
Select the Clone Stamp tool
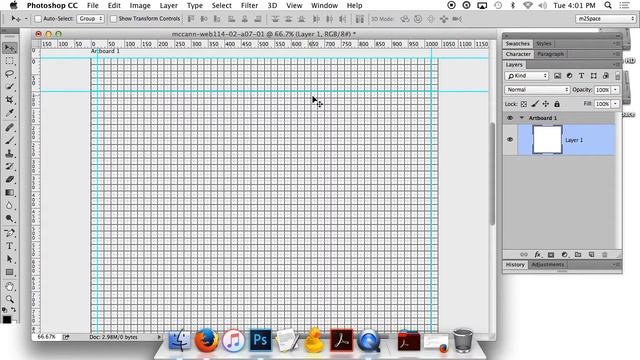coord(9,154)
